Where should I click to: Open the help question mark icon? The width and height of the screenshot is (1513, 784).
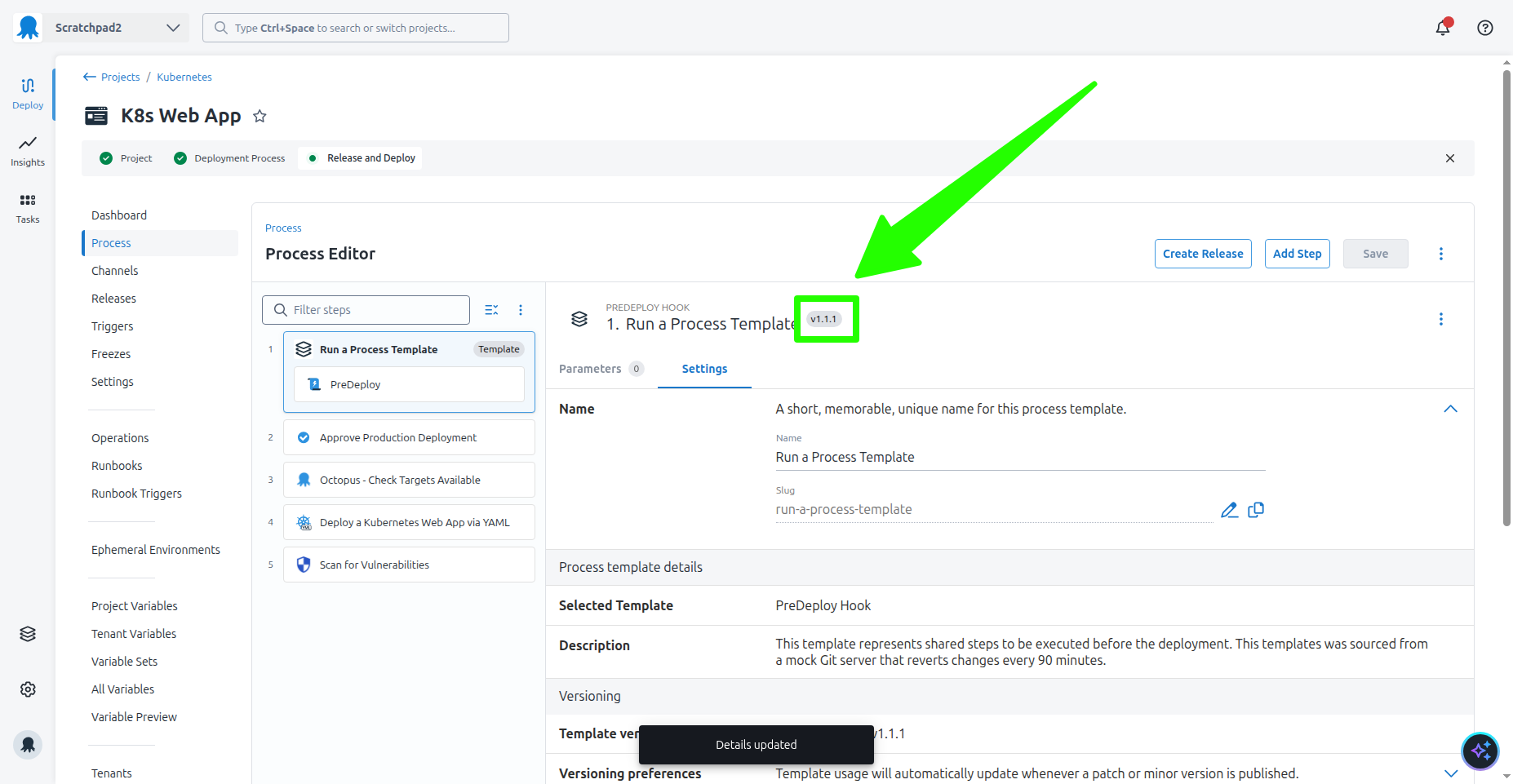1484,28
